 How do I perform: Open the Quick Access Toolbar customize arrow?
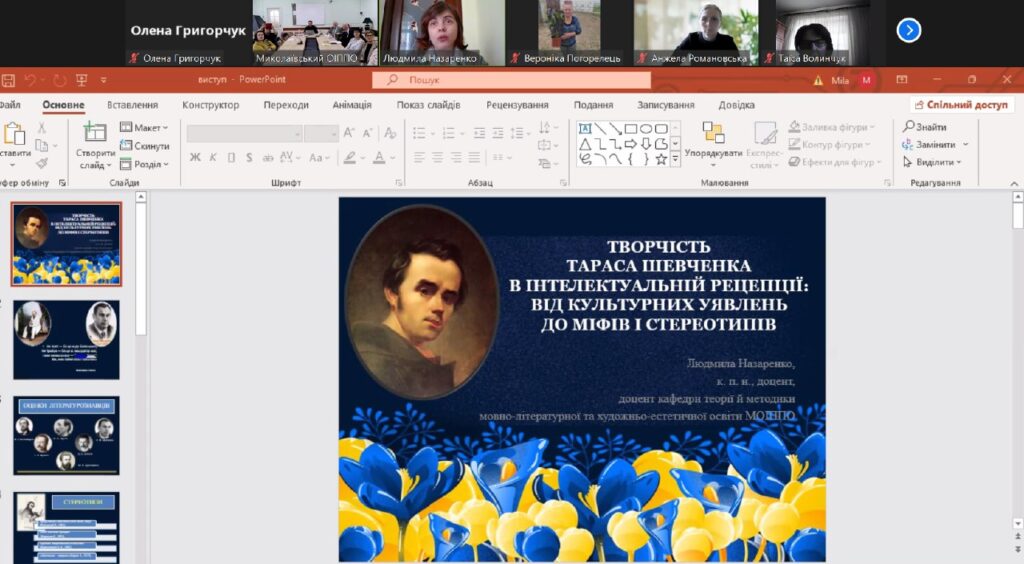(103, 80)
